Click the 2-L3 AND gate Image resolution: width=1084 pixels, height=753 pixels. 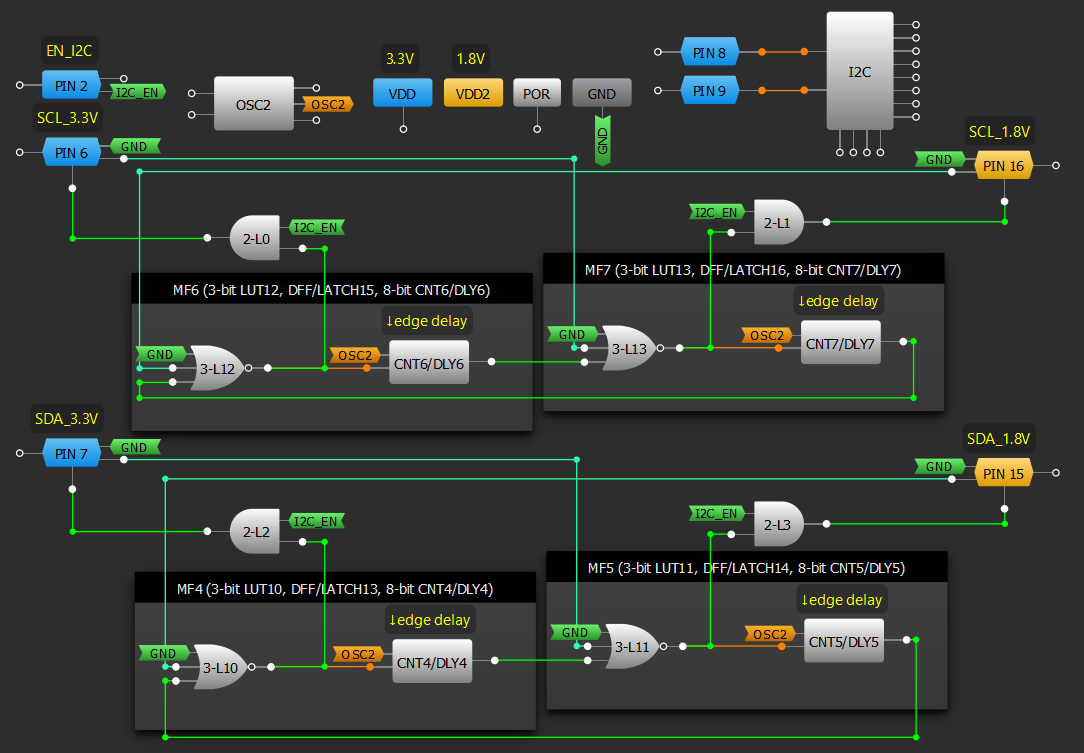777,524
